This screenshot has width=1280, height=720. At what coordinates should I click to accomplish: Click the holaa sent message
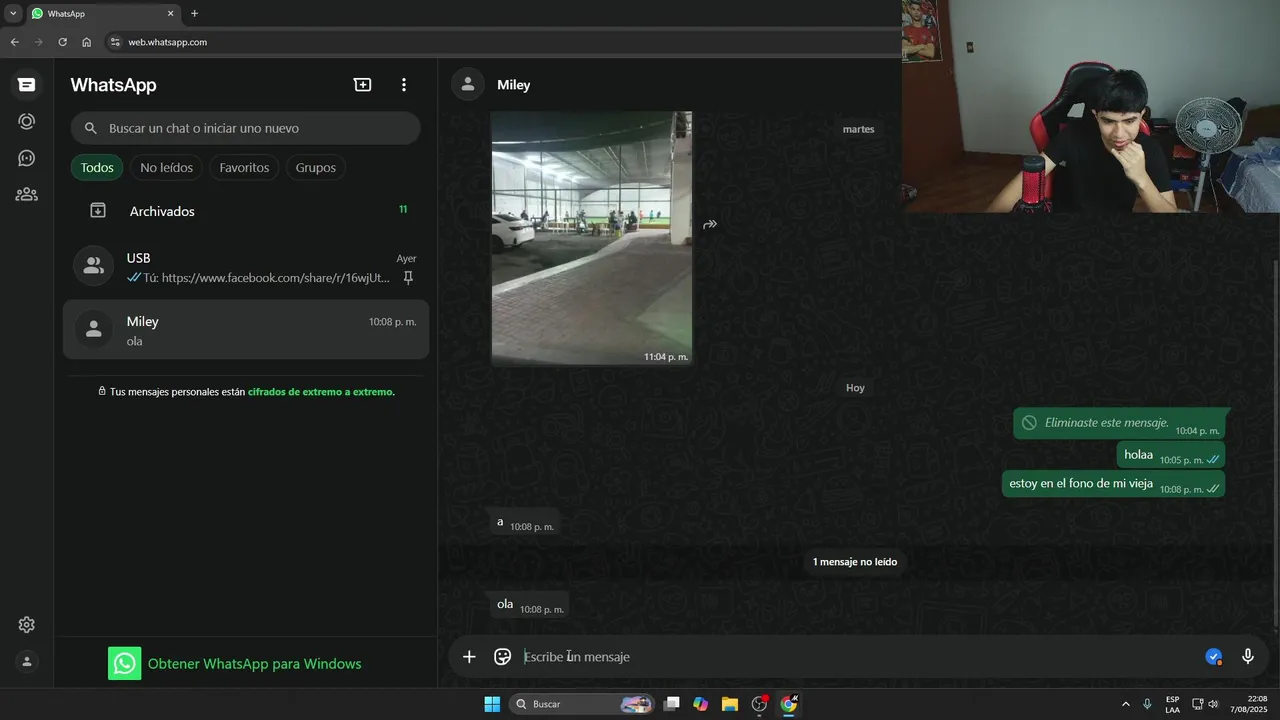tap(1170, 455)
